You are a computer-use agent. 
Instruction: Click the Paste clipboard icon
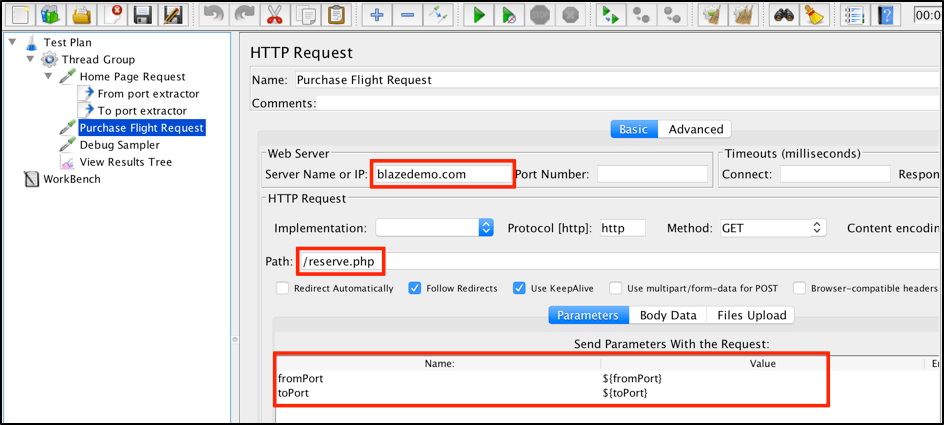tap(336, 15)
